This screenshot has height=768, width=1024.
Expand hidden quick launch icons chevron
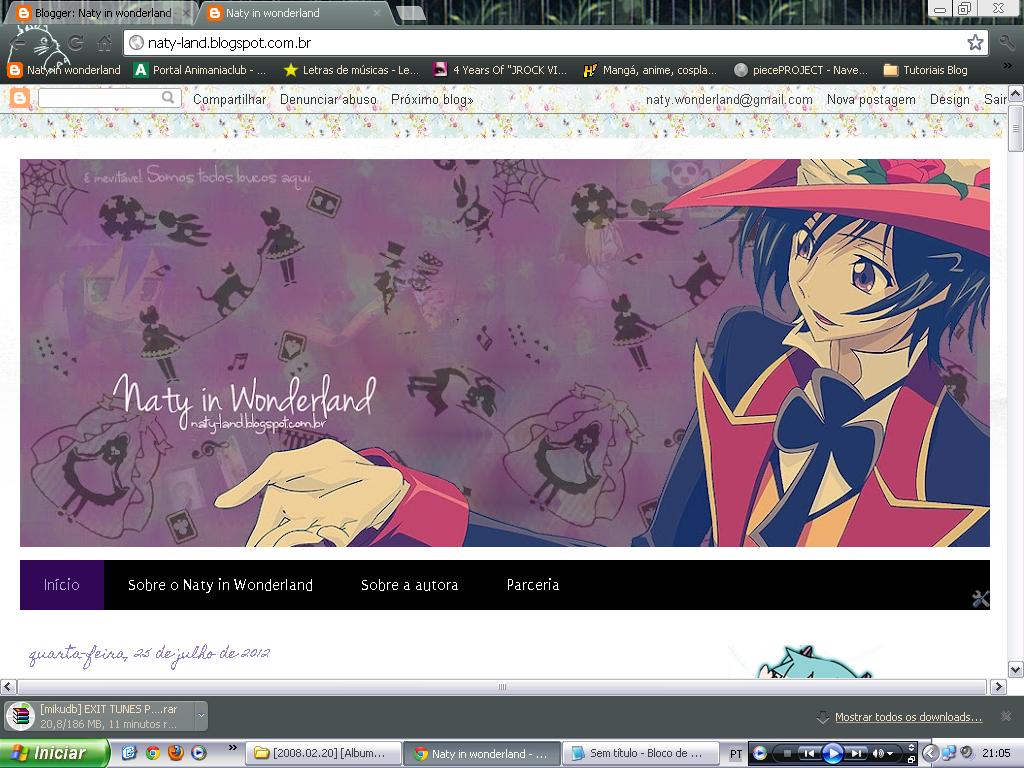tap(232, 748)
